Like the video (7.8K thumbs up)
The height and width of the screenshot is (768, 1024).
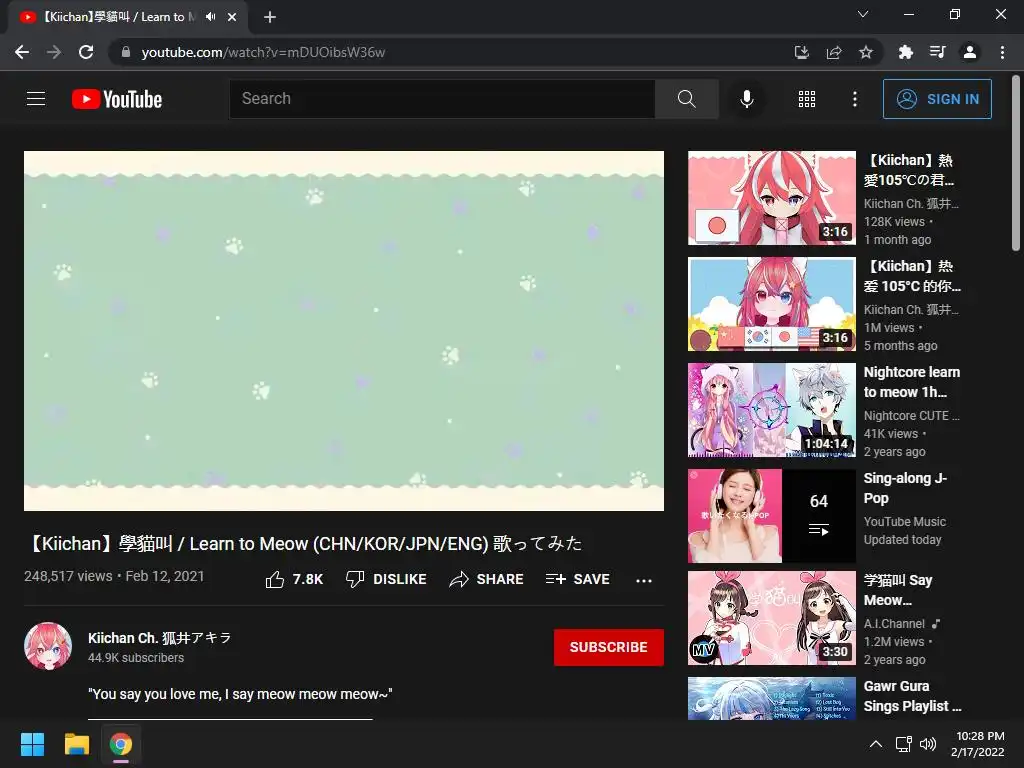294,579
